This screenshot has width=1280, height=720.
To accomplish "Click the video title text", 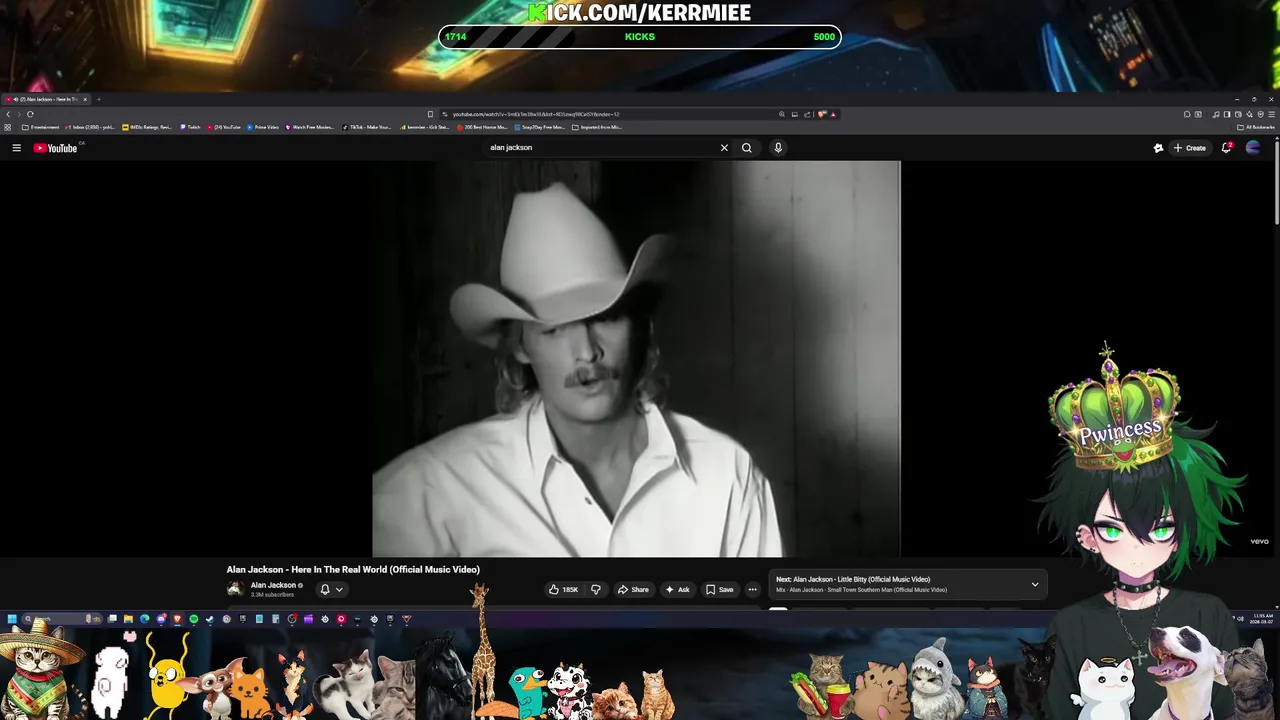I will point(353,570).
